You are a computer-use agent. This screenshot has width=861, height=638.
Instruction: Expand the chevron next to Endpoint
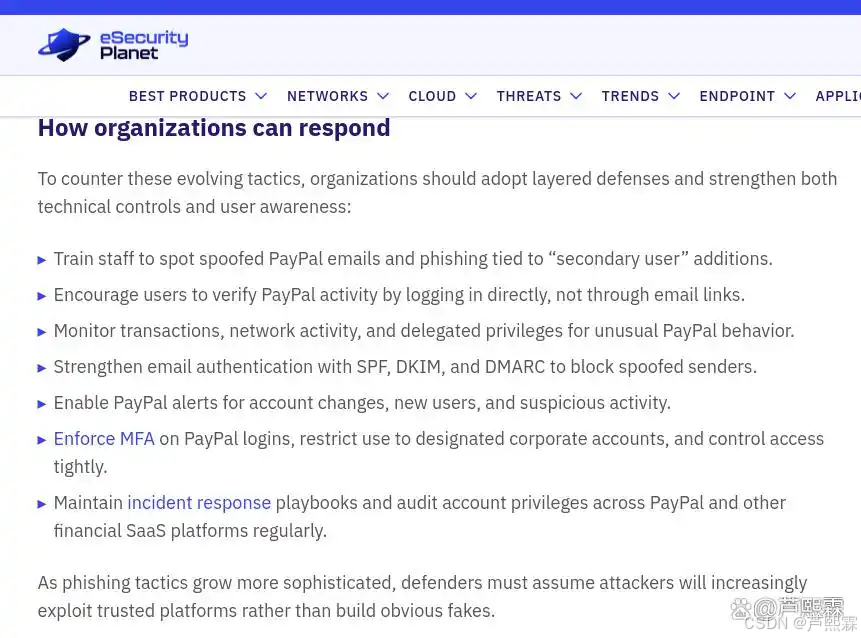790,96
